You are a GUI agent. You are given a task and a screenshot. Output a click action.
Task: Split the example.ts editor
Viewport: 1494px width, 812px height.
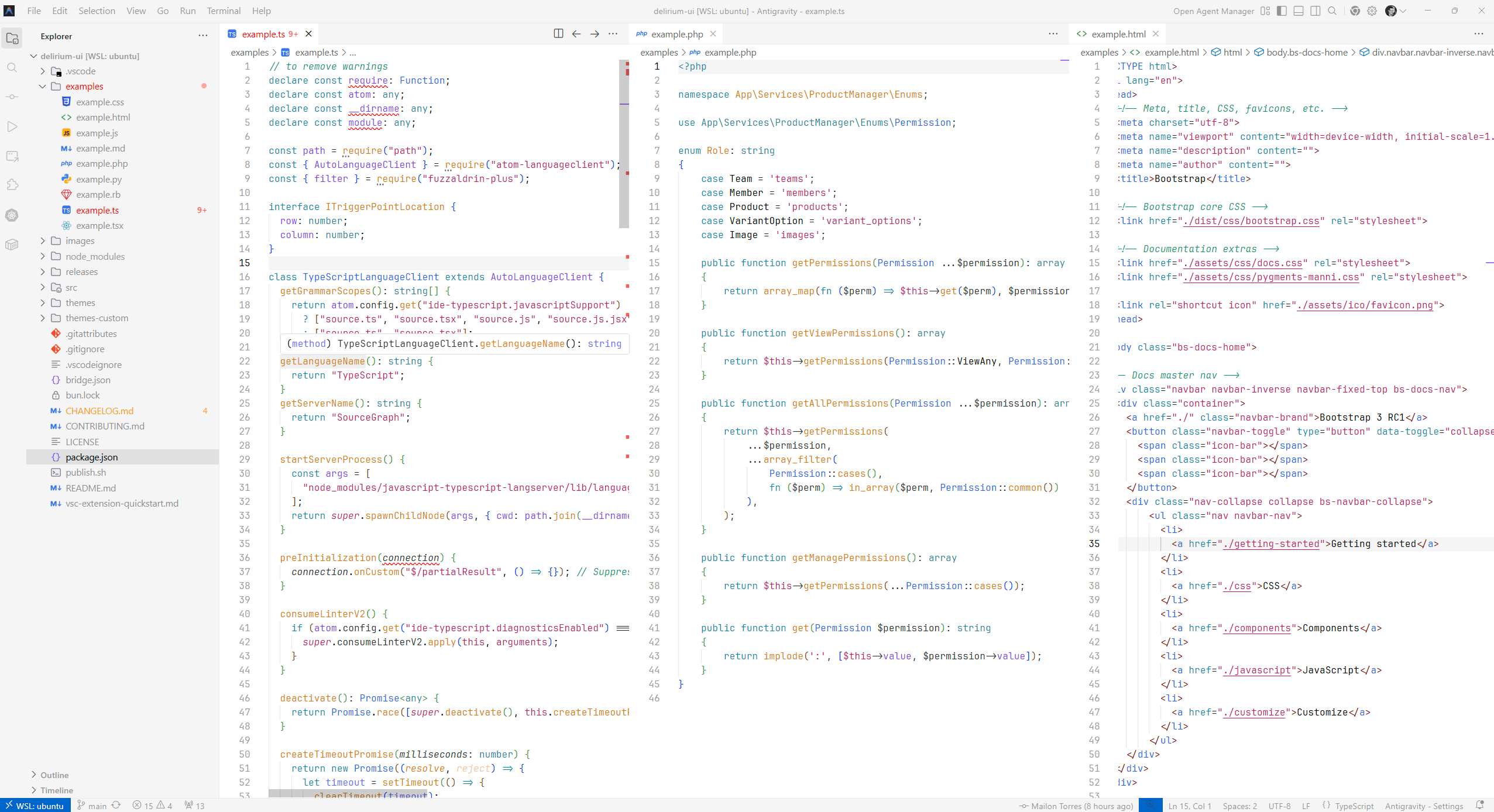tap(558, 34)
